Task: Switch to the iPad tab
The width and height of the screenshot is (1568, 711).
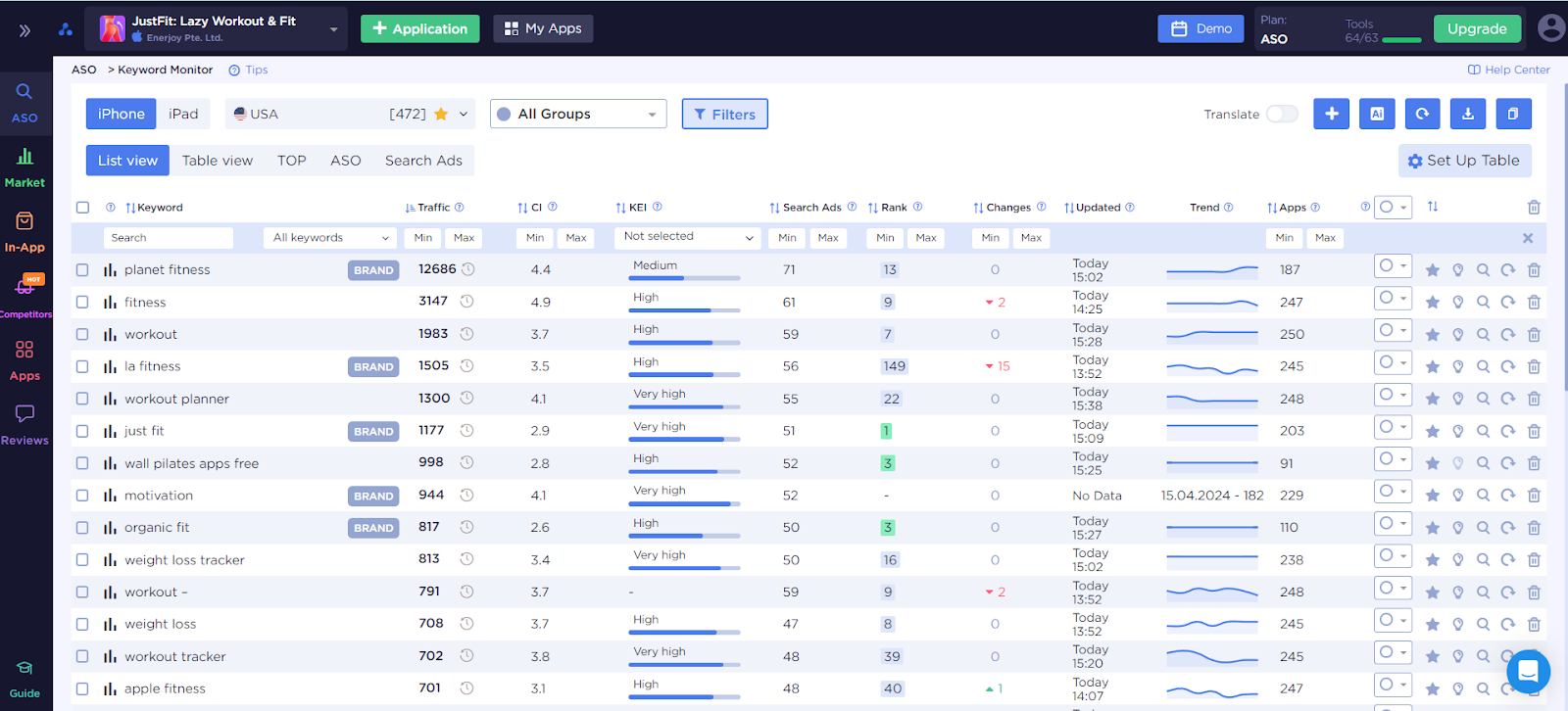Action: 183,114
